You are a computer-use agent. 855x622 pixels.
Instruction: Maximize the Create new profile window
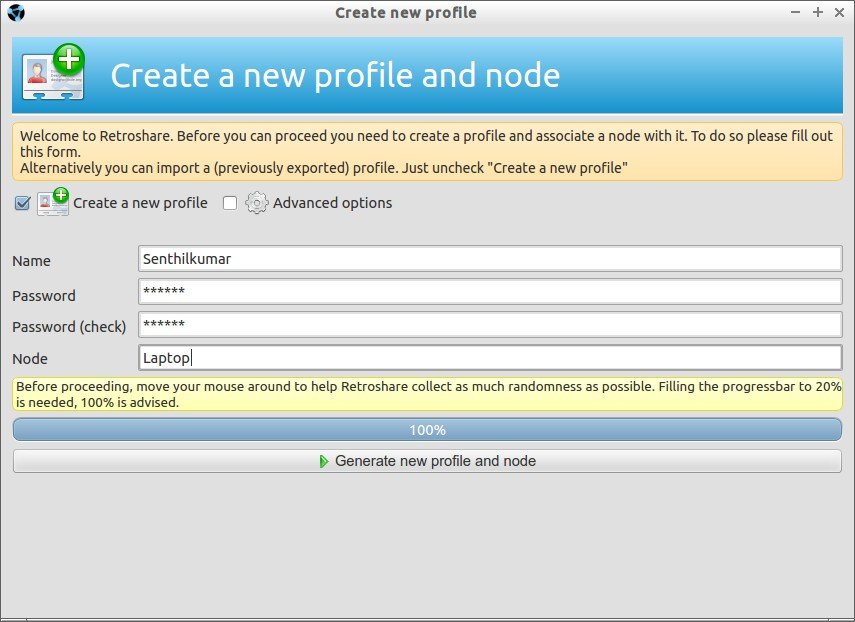(x=817, y=12)
